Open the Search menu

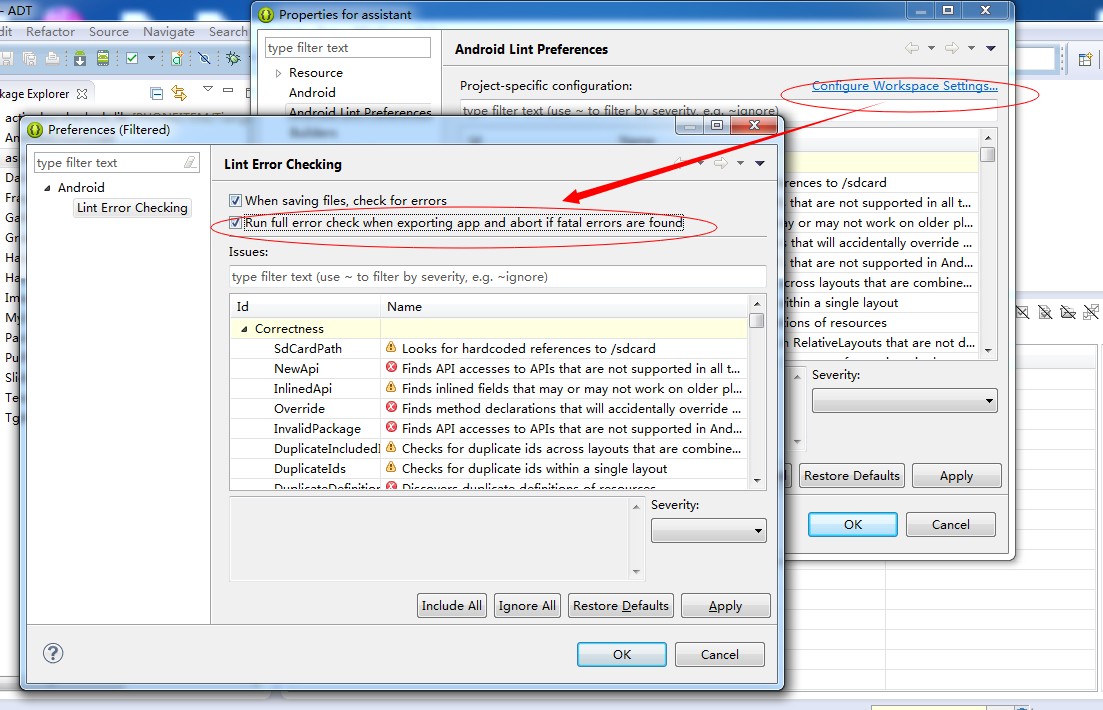[228, 32]
